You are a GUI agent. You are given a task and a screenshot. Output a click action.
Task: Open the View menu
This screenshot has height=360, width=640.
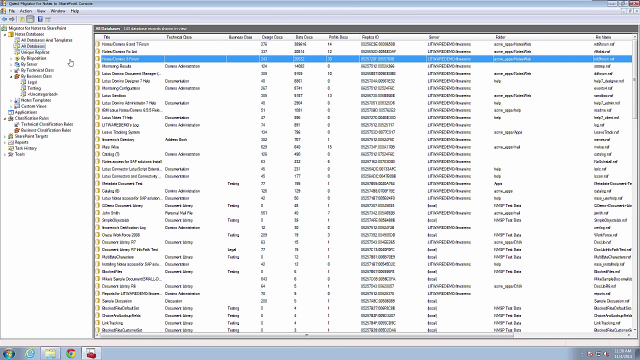41,11
